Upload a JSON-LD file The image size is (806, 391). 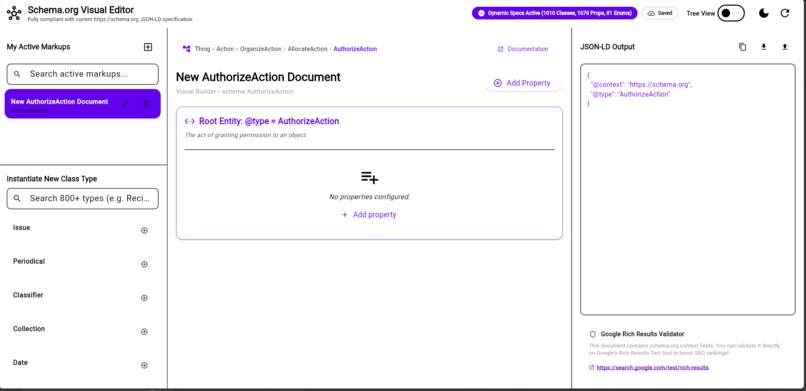pos(784,47)
